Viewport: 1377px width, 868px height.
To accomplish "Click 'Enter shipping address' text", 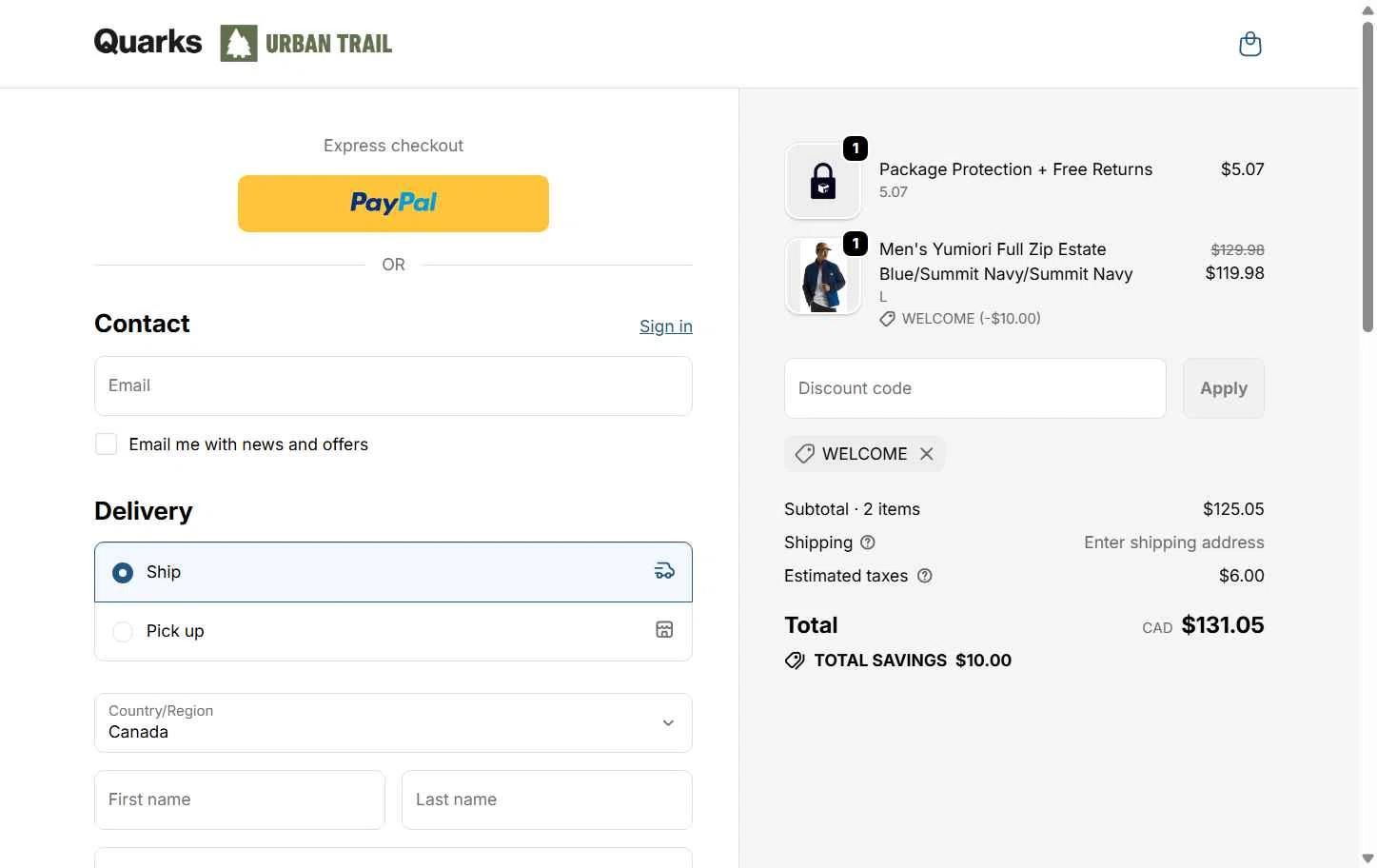I will (1174, 542).
